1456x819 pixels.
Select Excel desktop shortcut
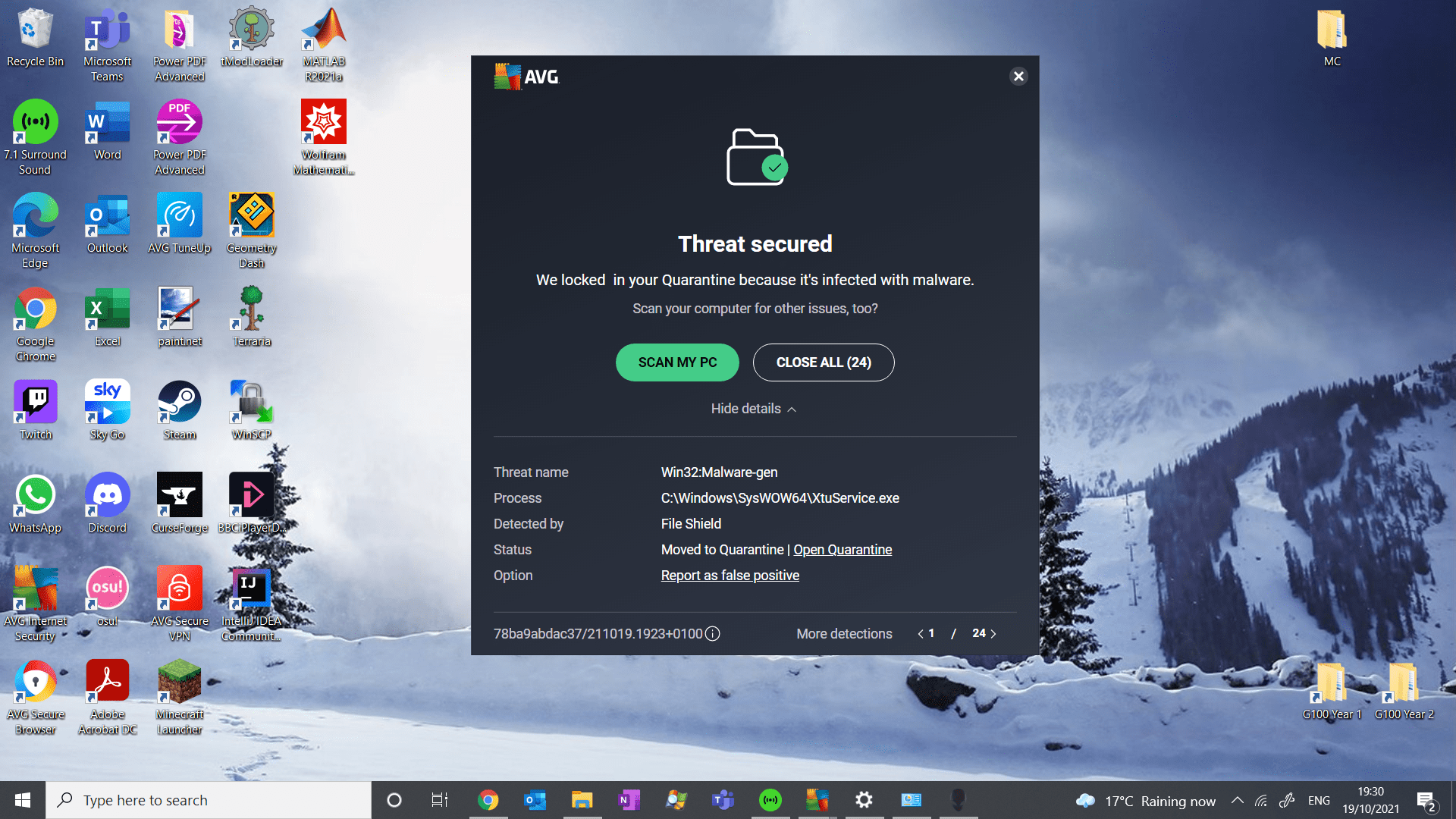coord(107,317)
